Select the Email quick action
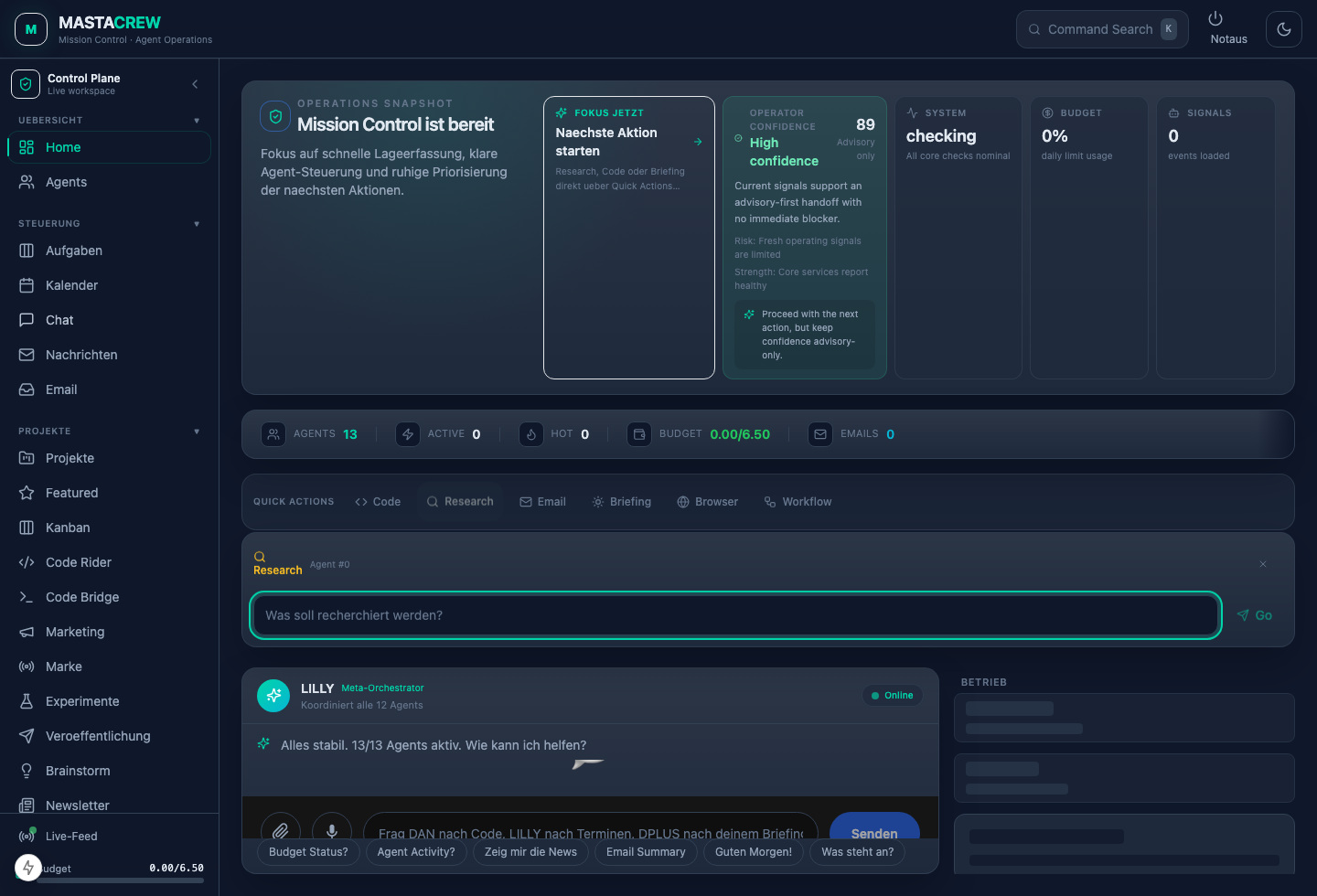Image resolution: width=1317 pixels, height=896 pixels. click(543, 502)
